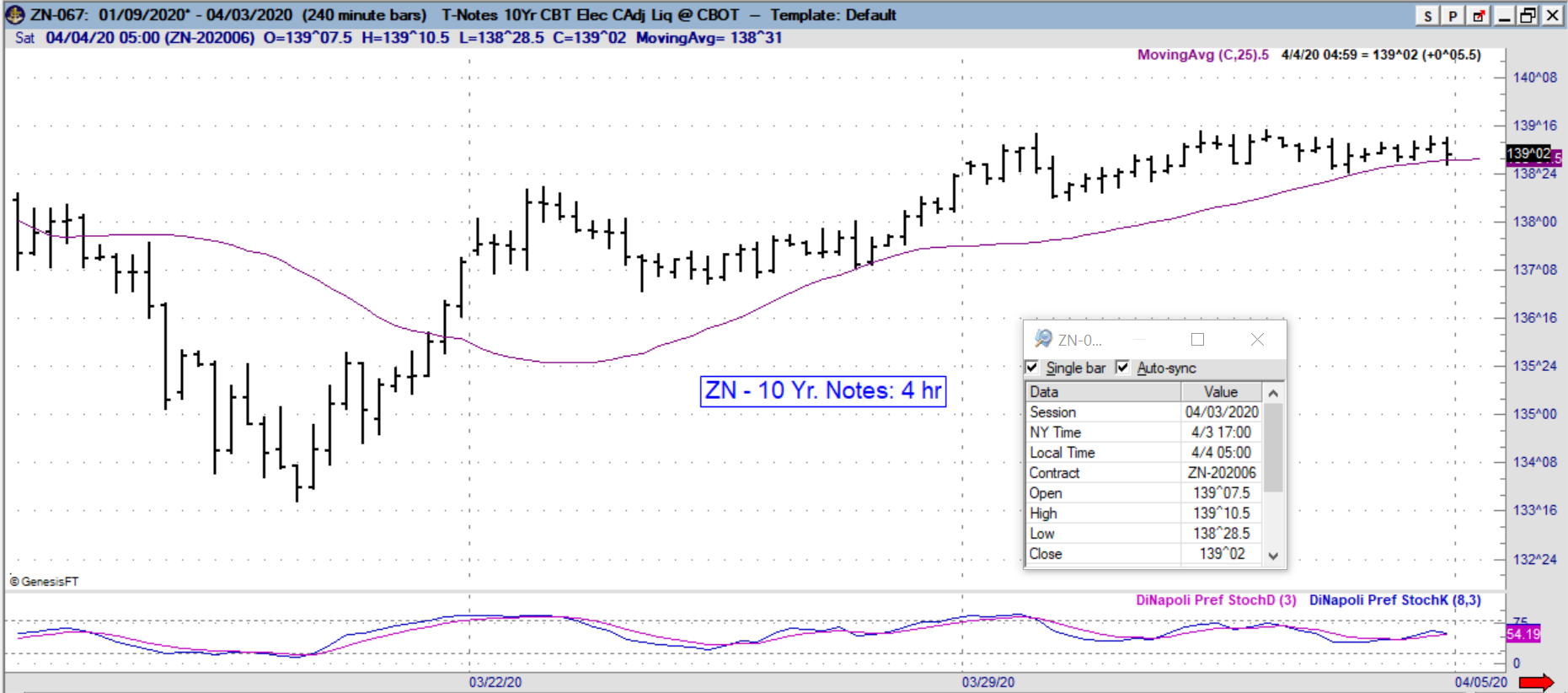
Task: Restore down the main chart window
Action: point(1528,16)
